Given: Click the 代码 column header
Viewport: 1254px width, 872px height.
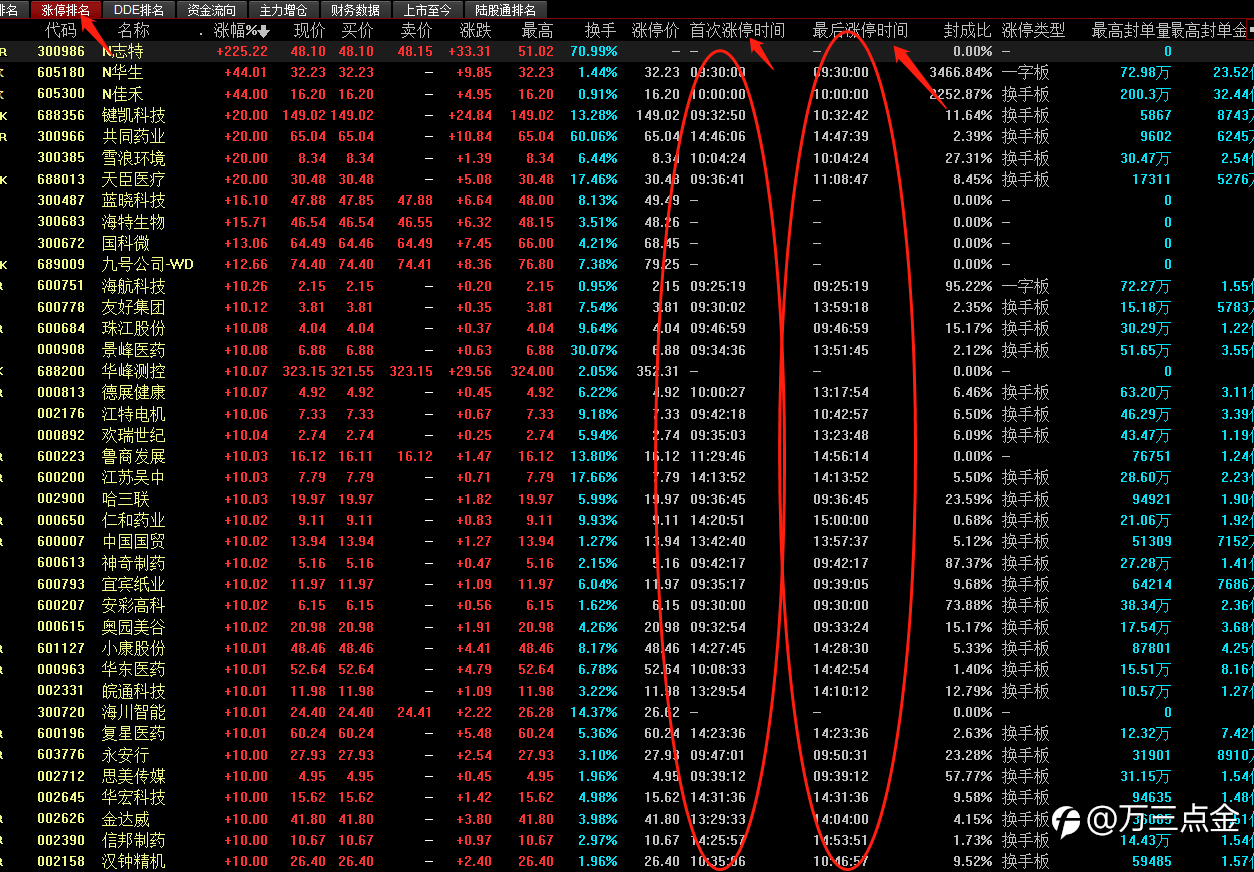Looking at the screenshot, I should pyautogui.click(x=61, y=31).
